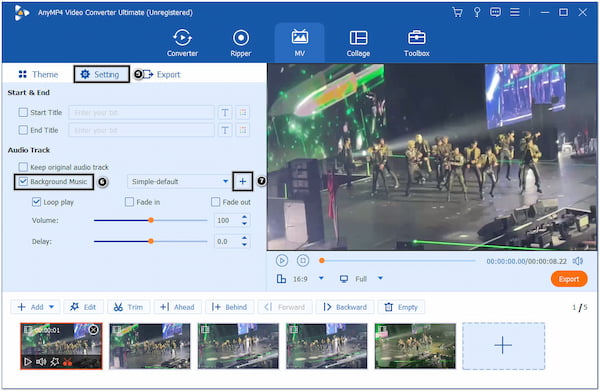
Task: Click the Start Title text field
Action: tap(141, 112)
